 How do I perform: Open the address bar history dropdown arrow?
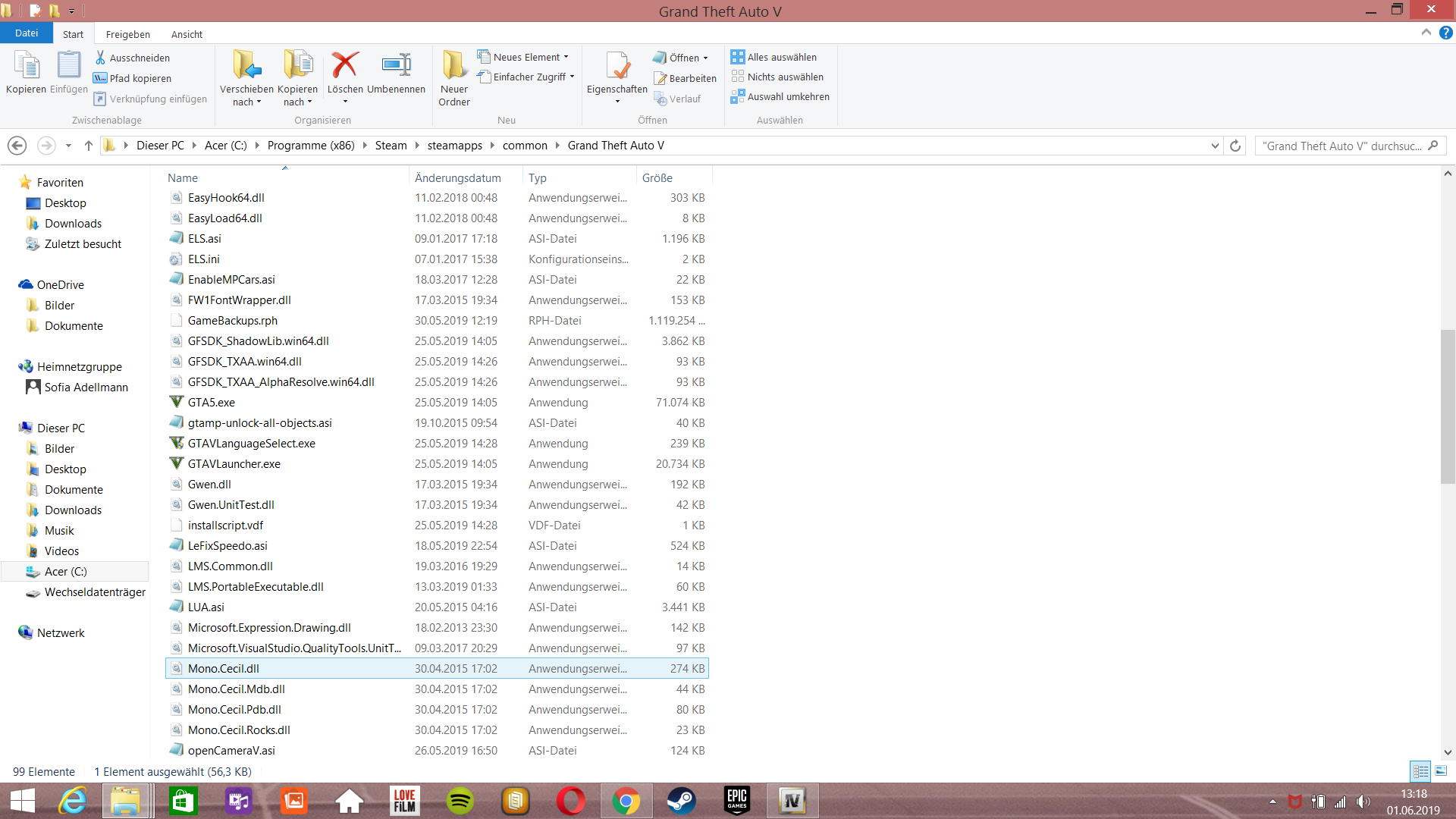pyautogui.click(x=1215, y=146)
